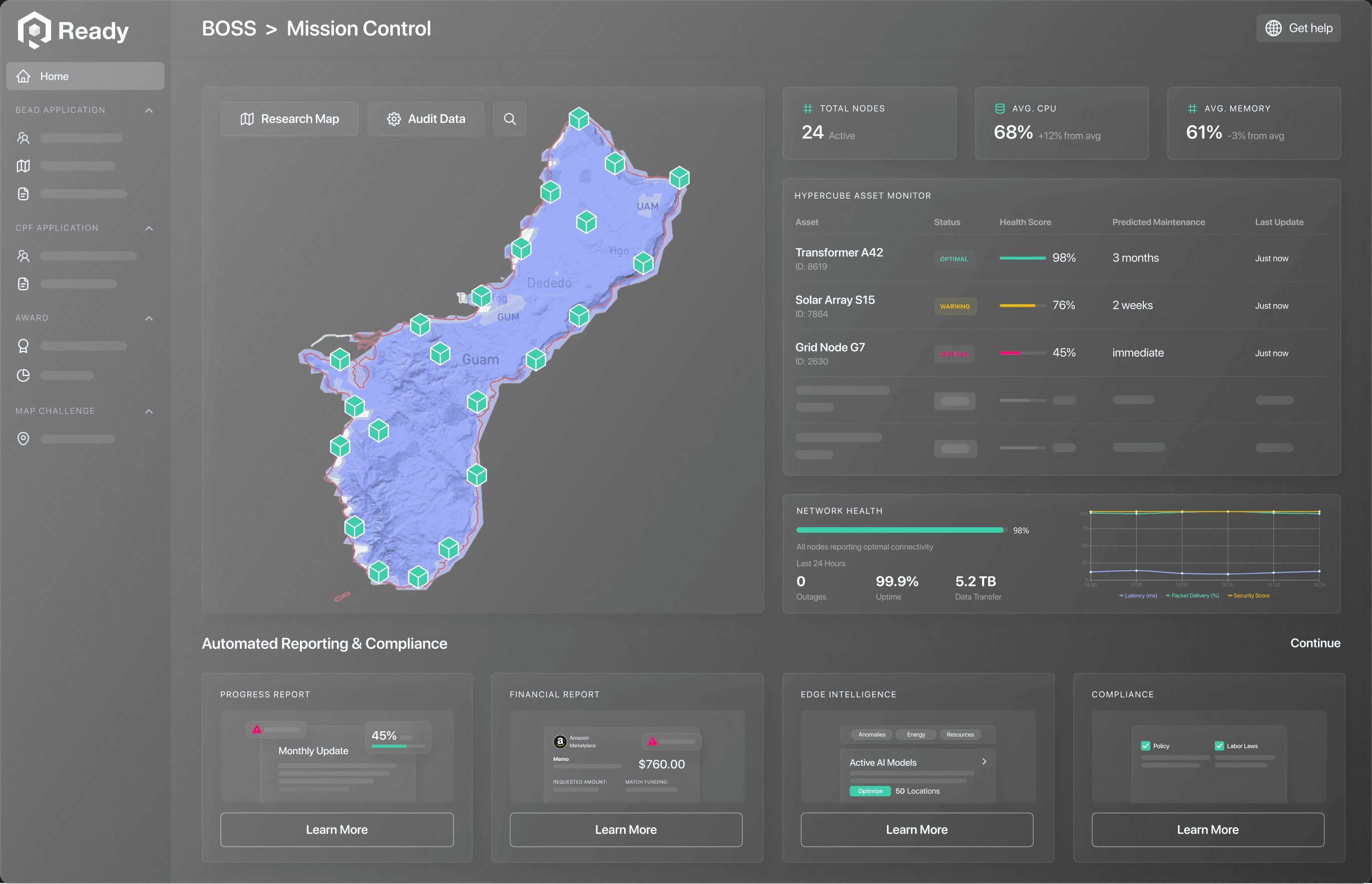The image size is (1372, 884).
Task: Click the award ribbon sidebar icon
Action: (x=23, y=346)
